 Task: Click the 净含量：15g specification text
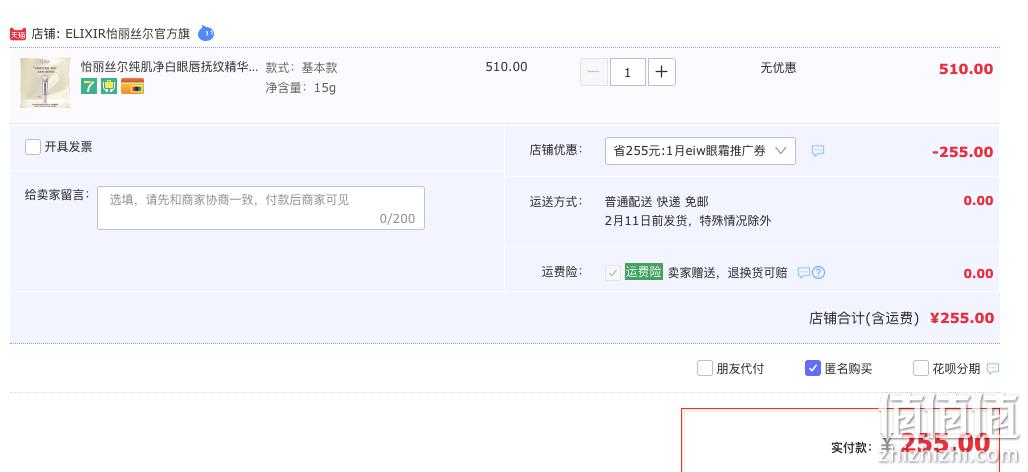[301, 87]
